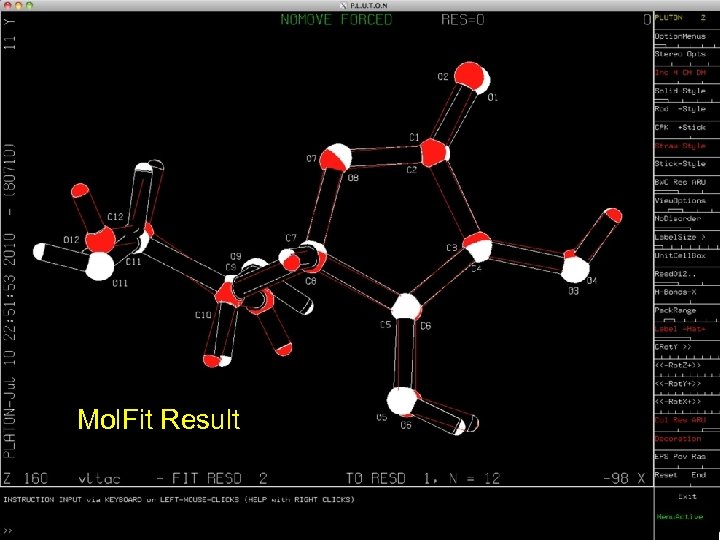Click Exit in side panel
This screenshot has height=540, width=720.
(x=687, y=496)
